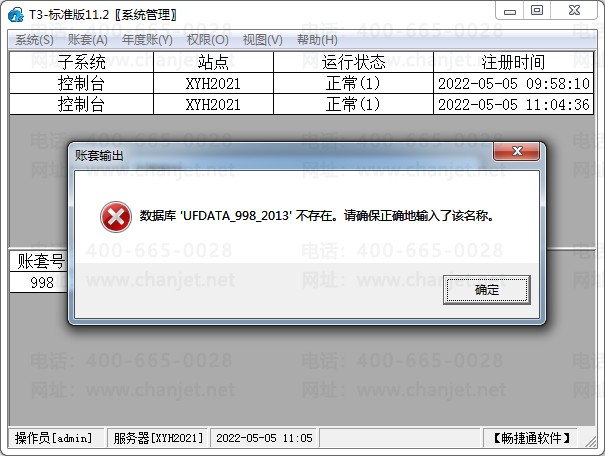
Task: Click the T3 application icon in title bar
Action: pyautogui.click(x=15, y=15)
